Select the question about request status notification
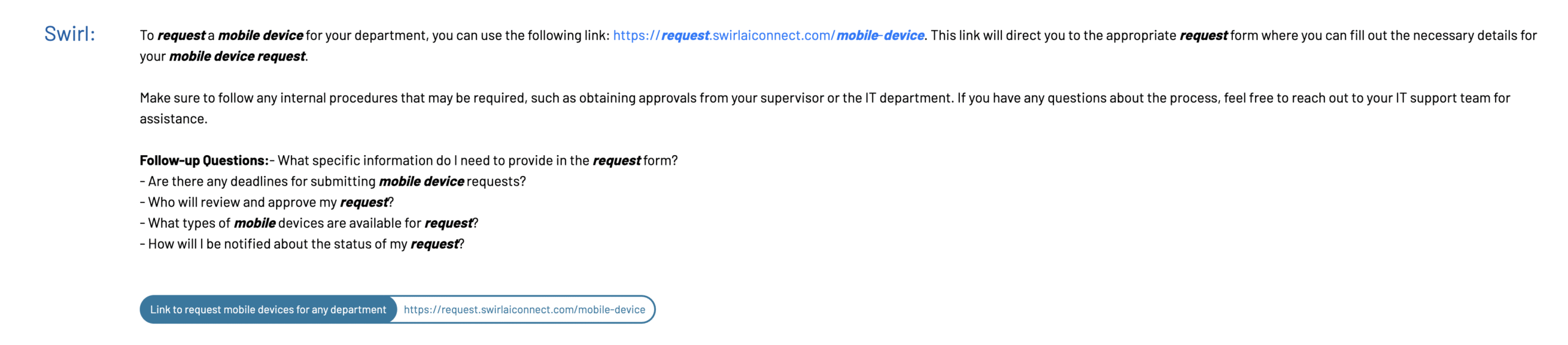This screenshot has height=345, width=1568. [302, 244]
